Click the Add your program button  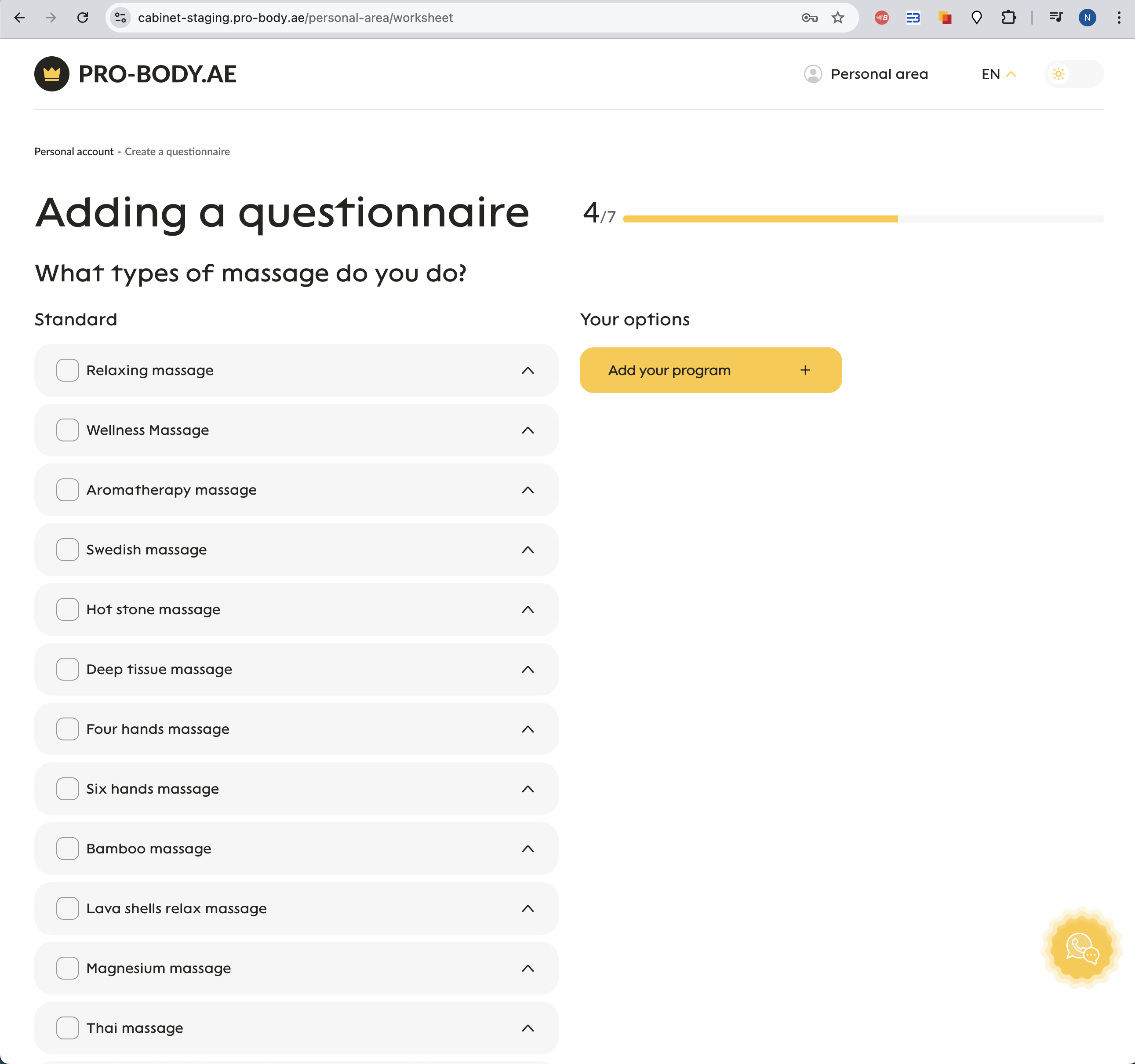click(x=710, y=370)
